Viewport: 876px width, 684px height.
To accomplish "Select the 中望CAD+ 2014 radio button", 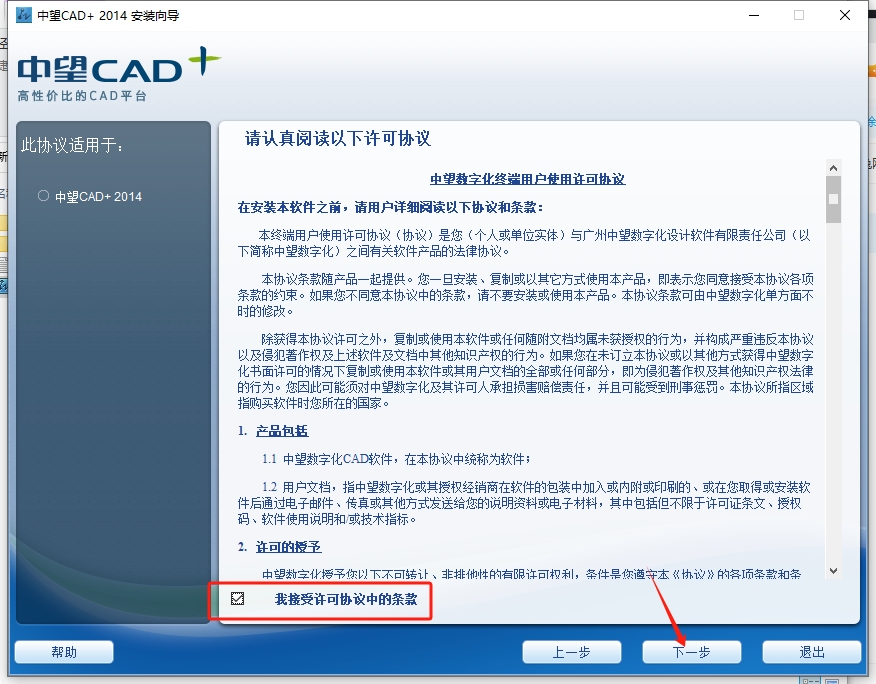I will [x=43, y=196].
